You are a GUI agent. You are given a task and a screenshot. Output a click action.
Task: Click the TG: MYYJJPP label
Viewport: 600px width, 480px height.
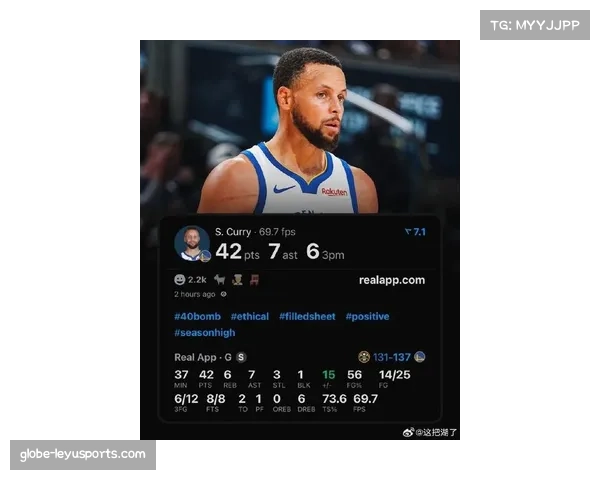point(535,25)
